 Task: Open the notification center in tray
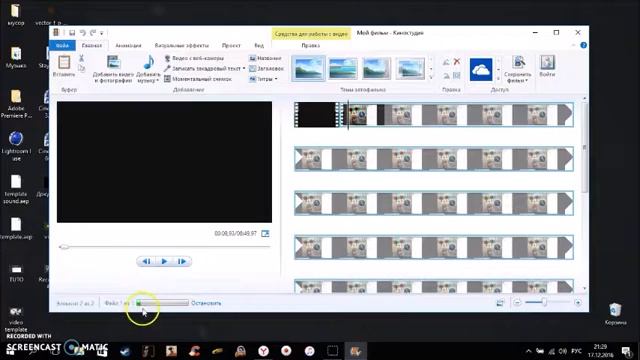(626, 351)
